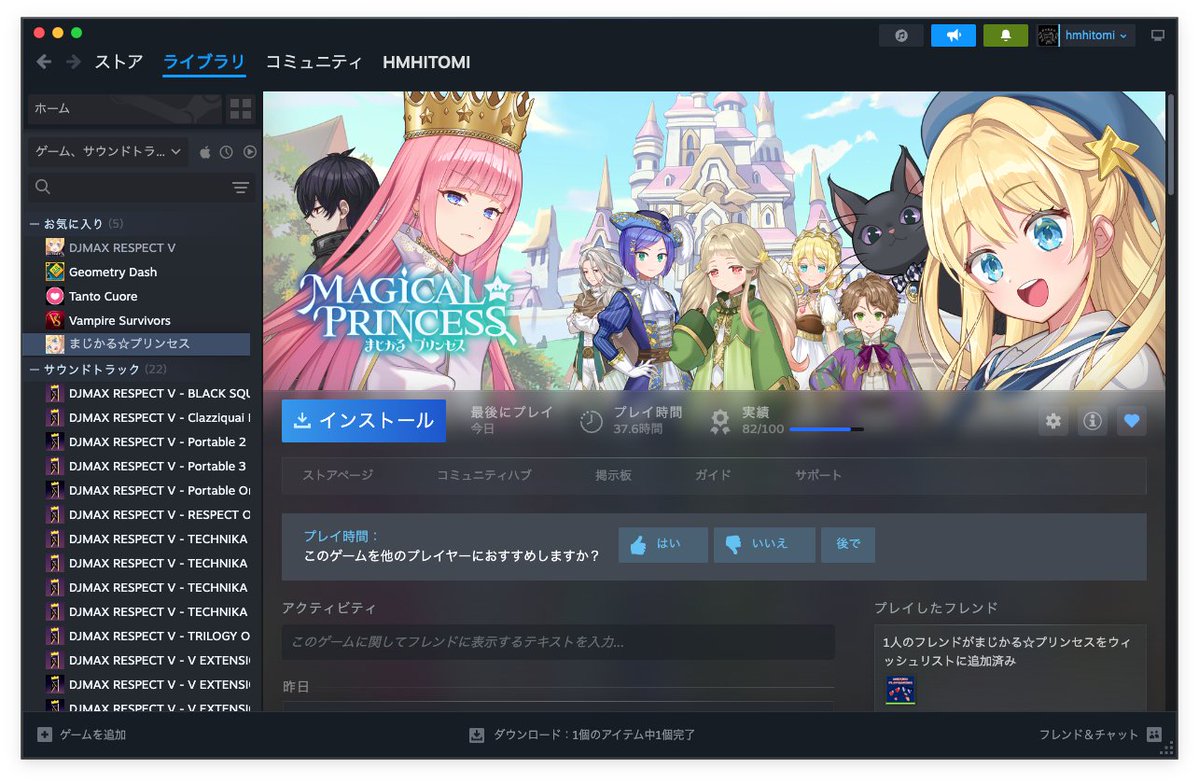The width and height of the screenshot is (1199, 784).
Task: Show game info with the info icon
Action: point(1092,421)
